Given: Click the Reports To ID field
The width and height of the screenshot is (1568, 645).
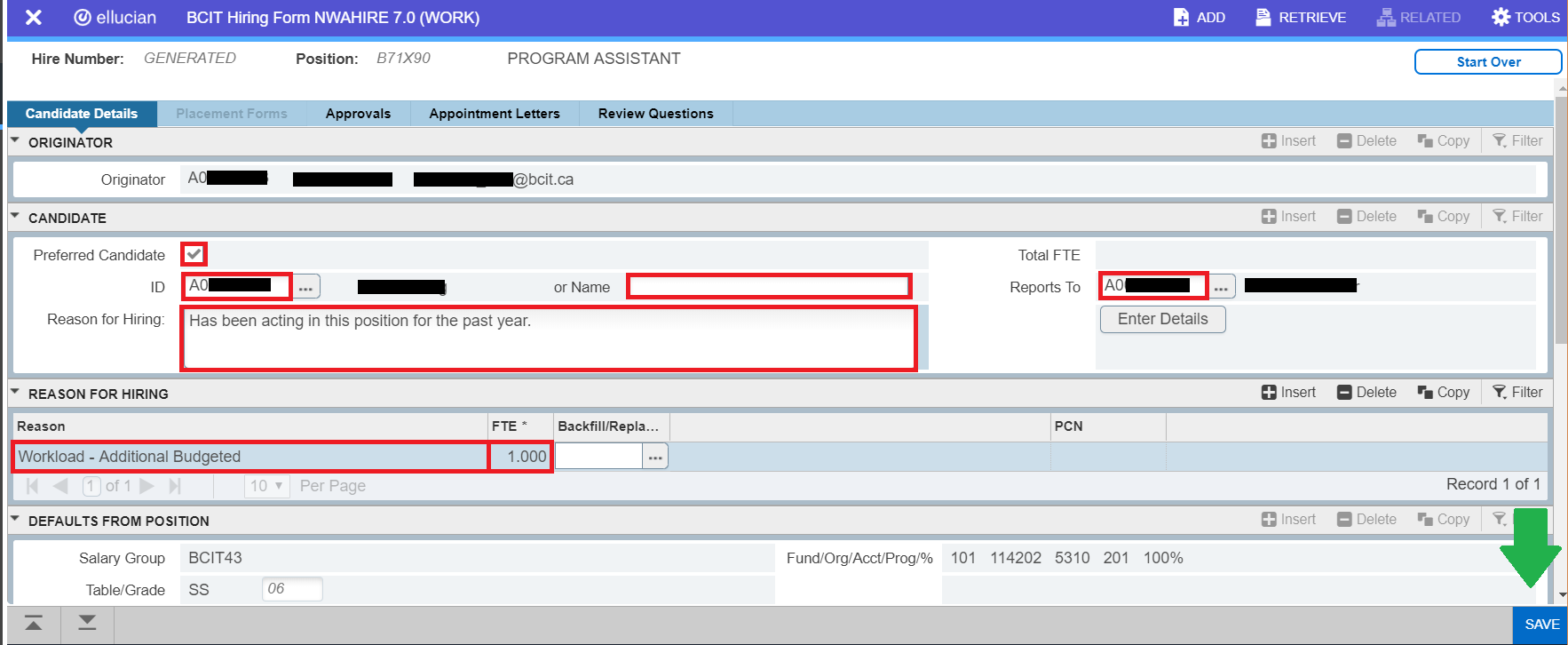Looking at the screenshot, I should coord(1153,286).
